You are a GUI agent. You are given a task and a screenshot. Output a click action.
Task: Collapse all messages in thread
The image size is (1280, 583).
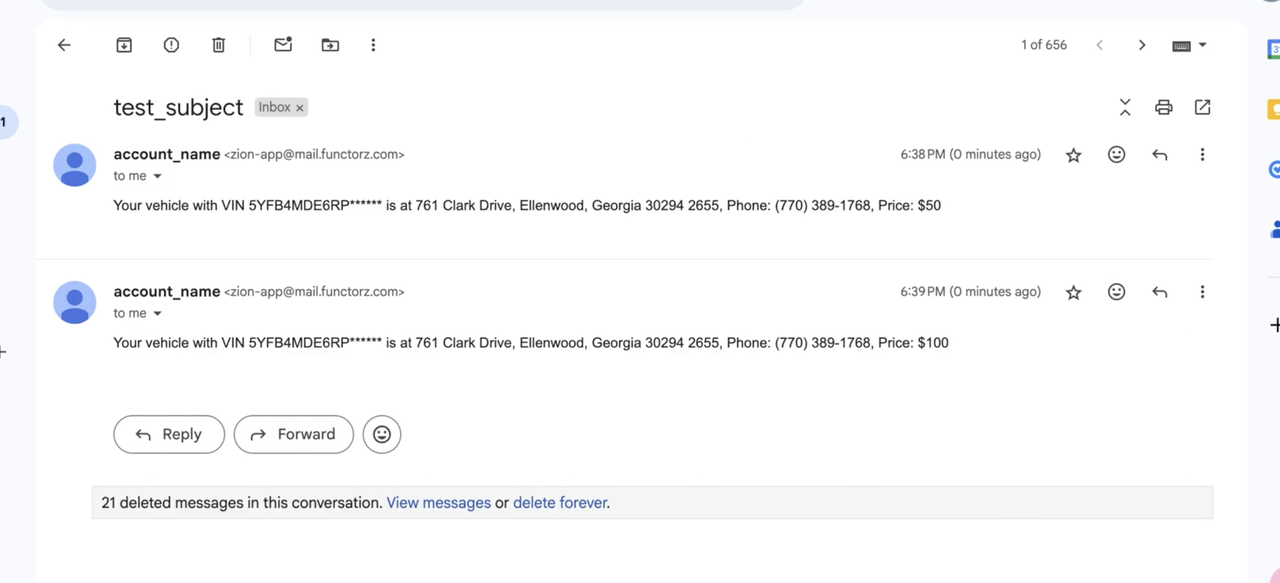tap(1125, 107)
